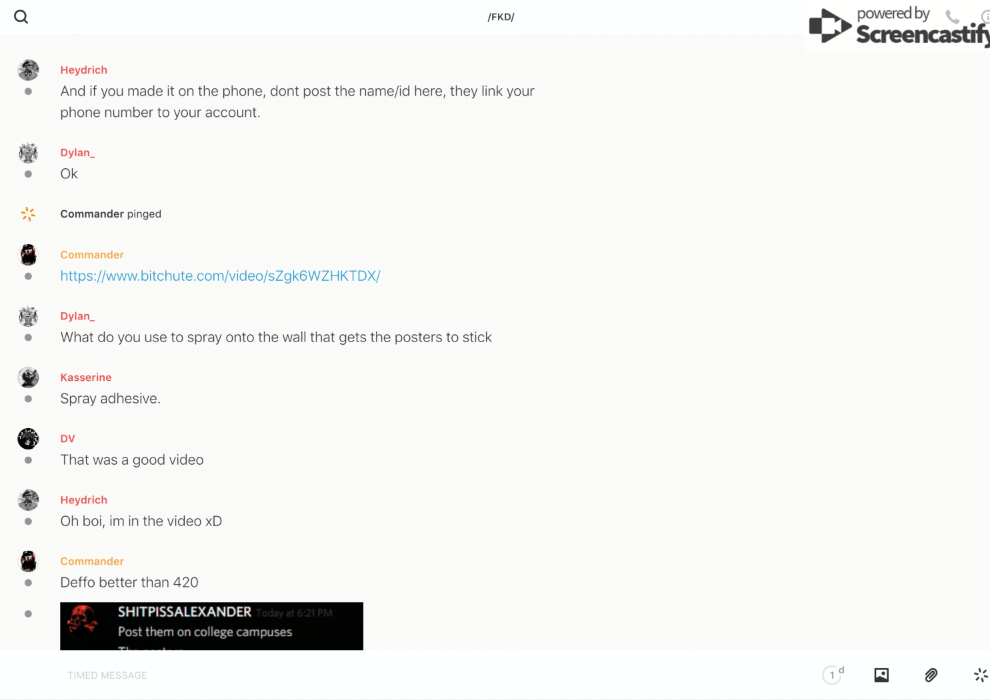Click the "Spray adhesive." message text
Image resolution: width=990 pixels, height=700 pixels.
[x=110, y=399]
